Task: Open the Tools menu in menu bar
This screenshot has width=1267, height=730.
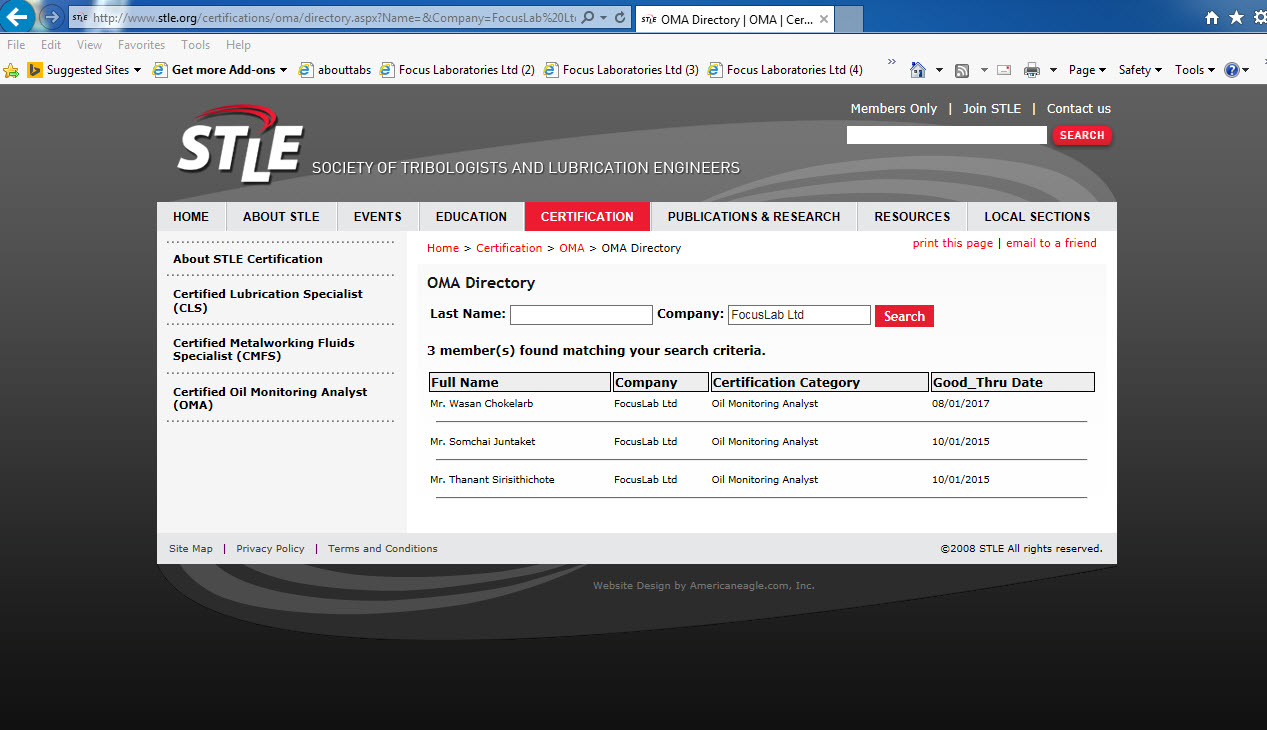Action: pos(195,45)
